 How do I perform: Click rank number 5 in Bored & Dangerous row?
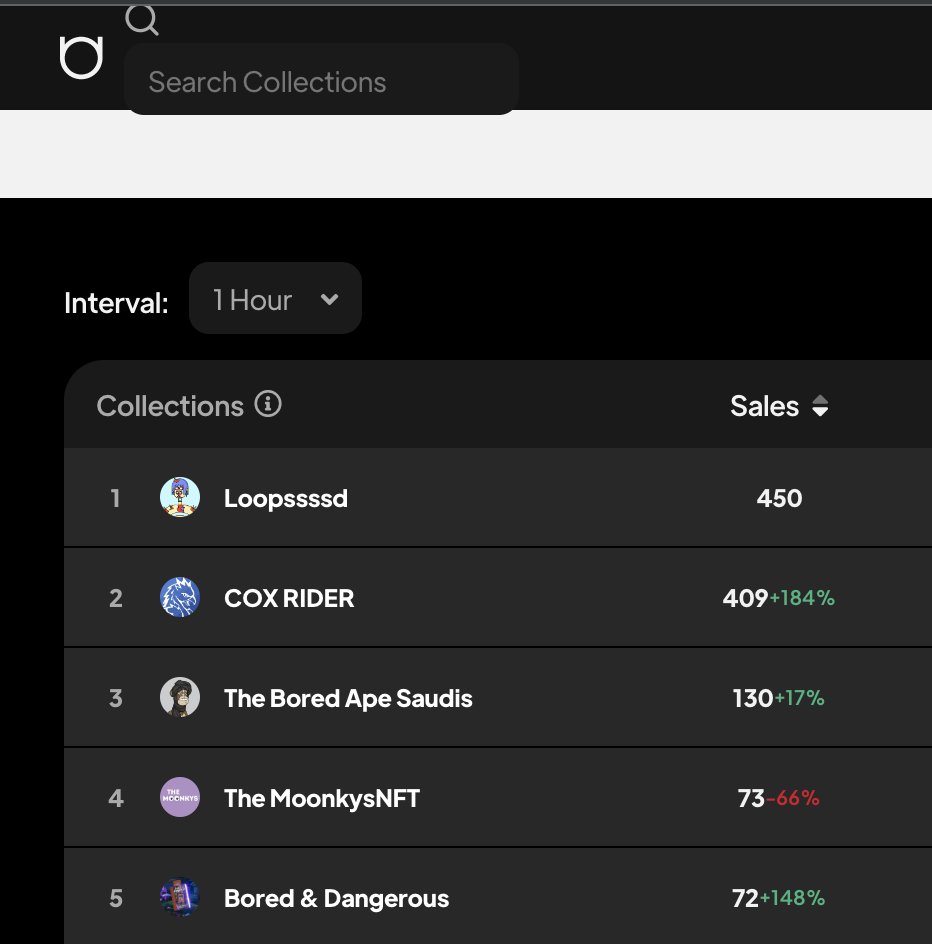pyautogui.click(x=116, y=898)
